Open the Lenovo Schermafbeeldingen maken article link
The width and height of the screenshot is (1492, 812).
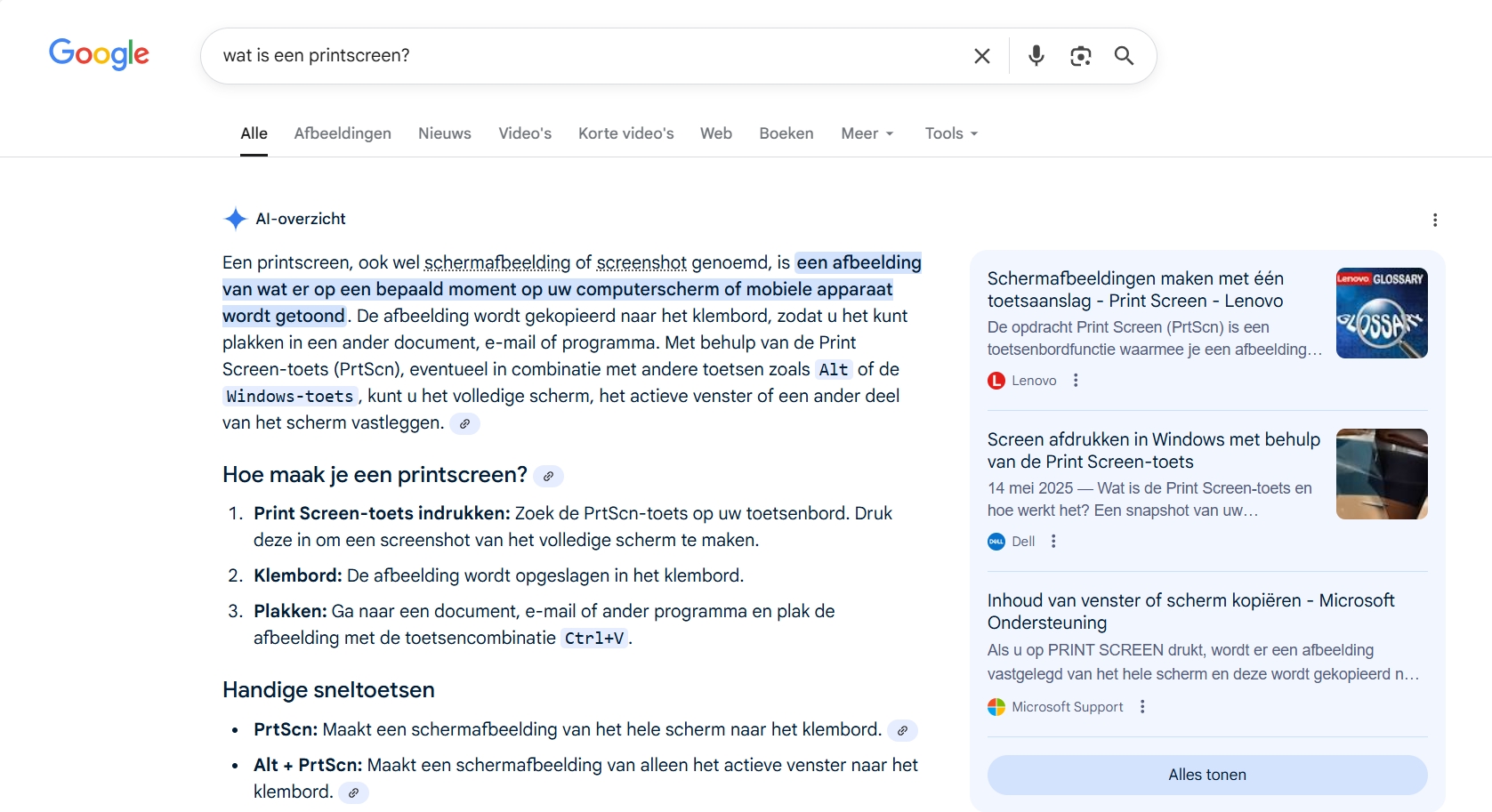(1134, 290)
